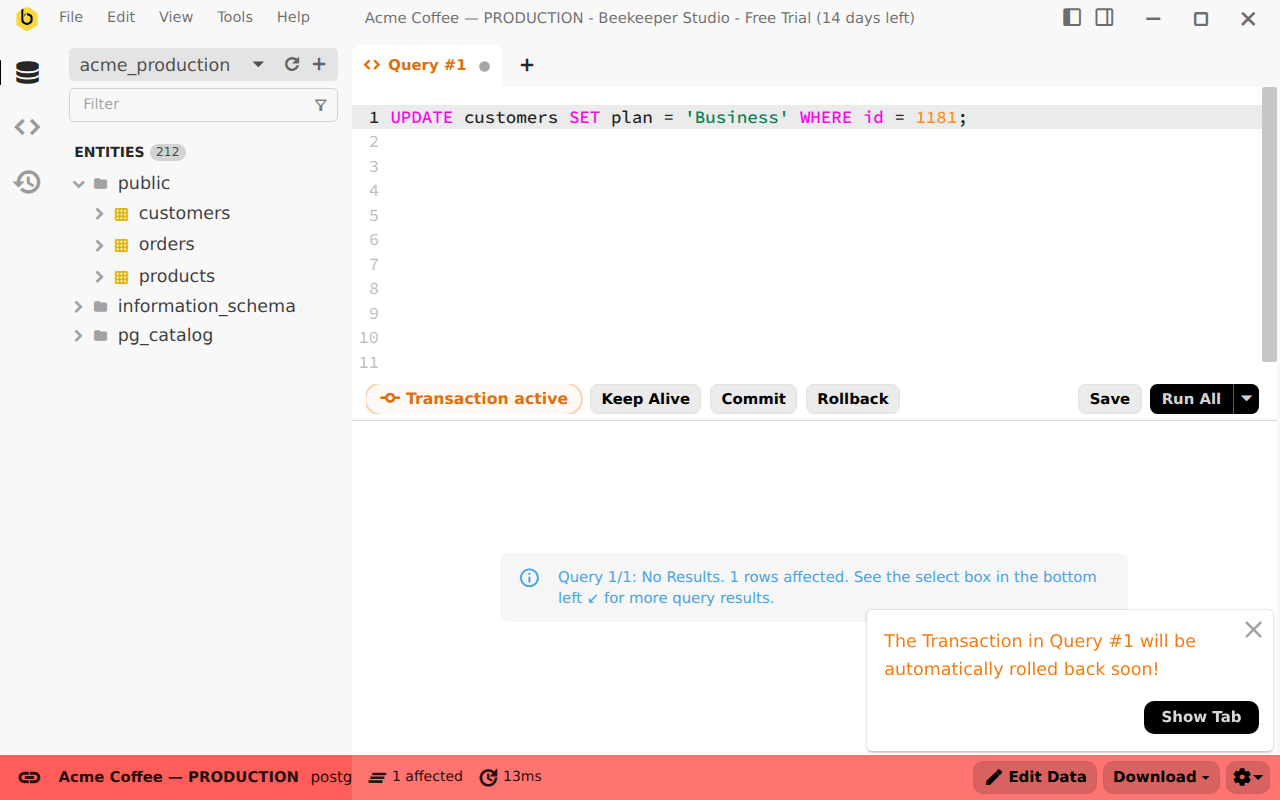
Task: Click the '13ms' duration text
Action: 522,777
